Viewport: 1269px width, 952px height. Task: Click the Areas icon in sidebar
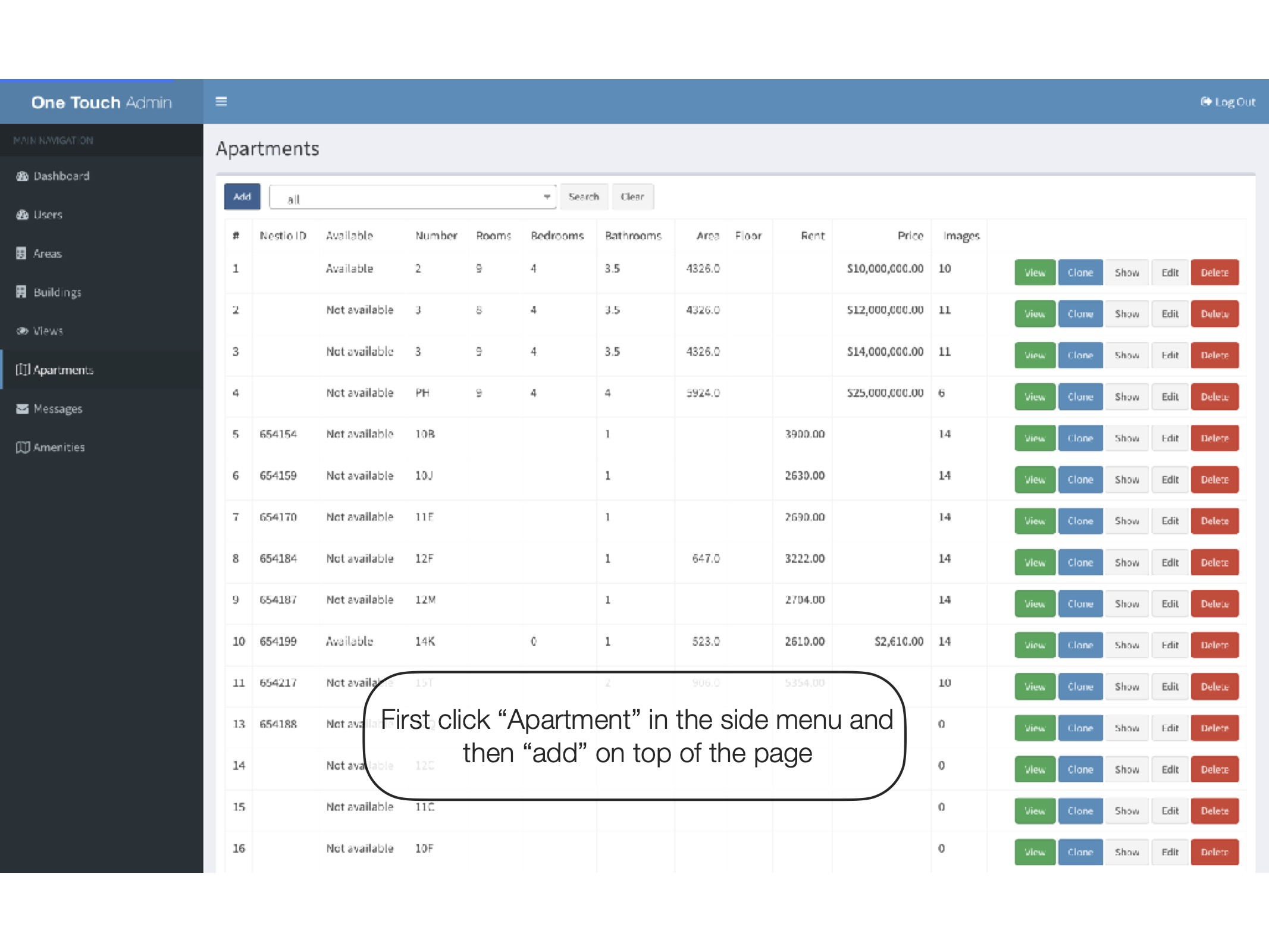[21, 253]
